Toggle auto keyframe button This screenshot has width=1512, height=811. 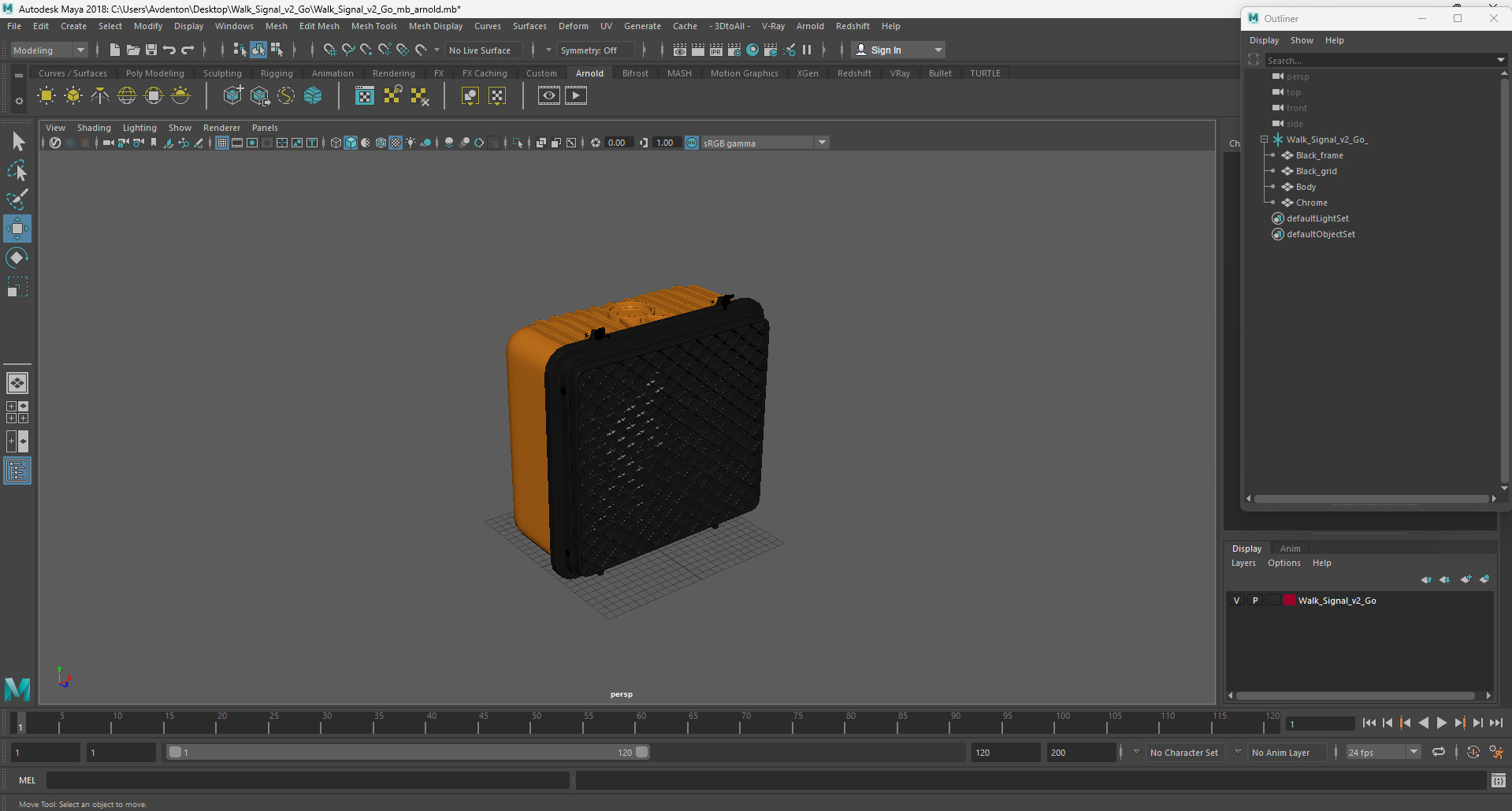tap(1473, 753)
